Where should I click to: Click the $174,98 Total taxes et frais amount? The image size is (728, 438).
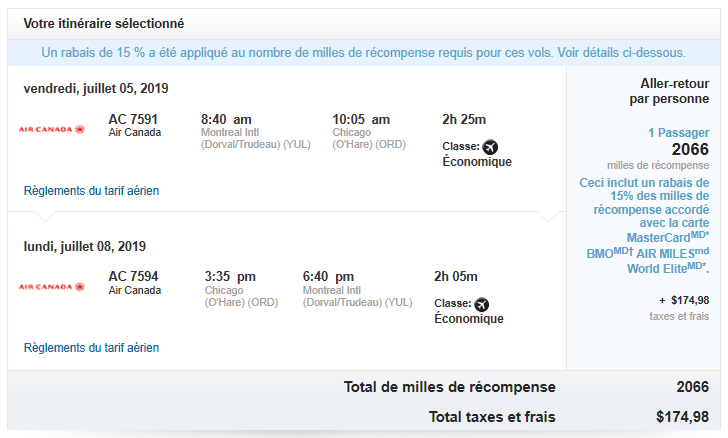point(682,416)
